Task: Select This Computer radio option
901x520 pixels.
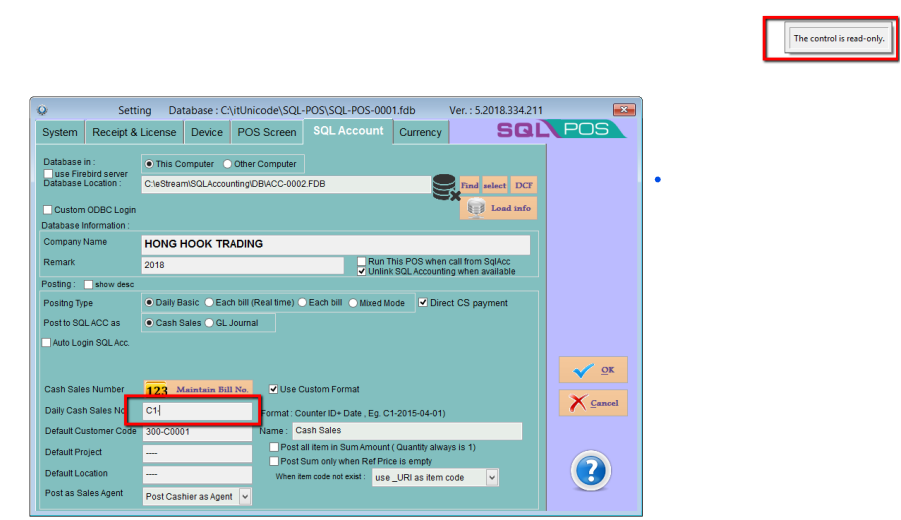Action: pos(179,164)
